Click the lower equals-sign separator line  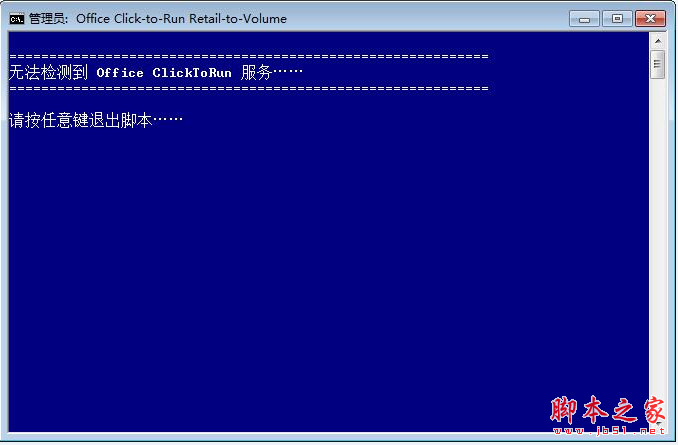point(249,88)
